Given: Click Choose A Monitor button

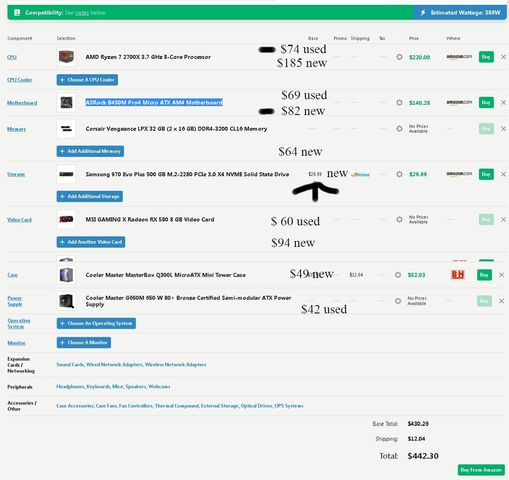Looking at the screenshot, I should click(84, 342).
